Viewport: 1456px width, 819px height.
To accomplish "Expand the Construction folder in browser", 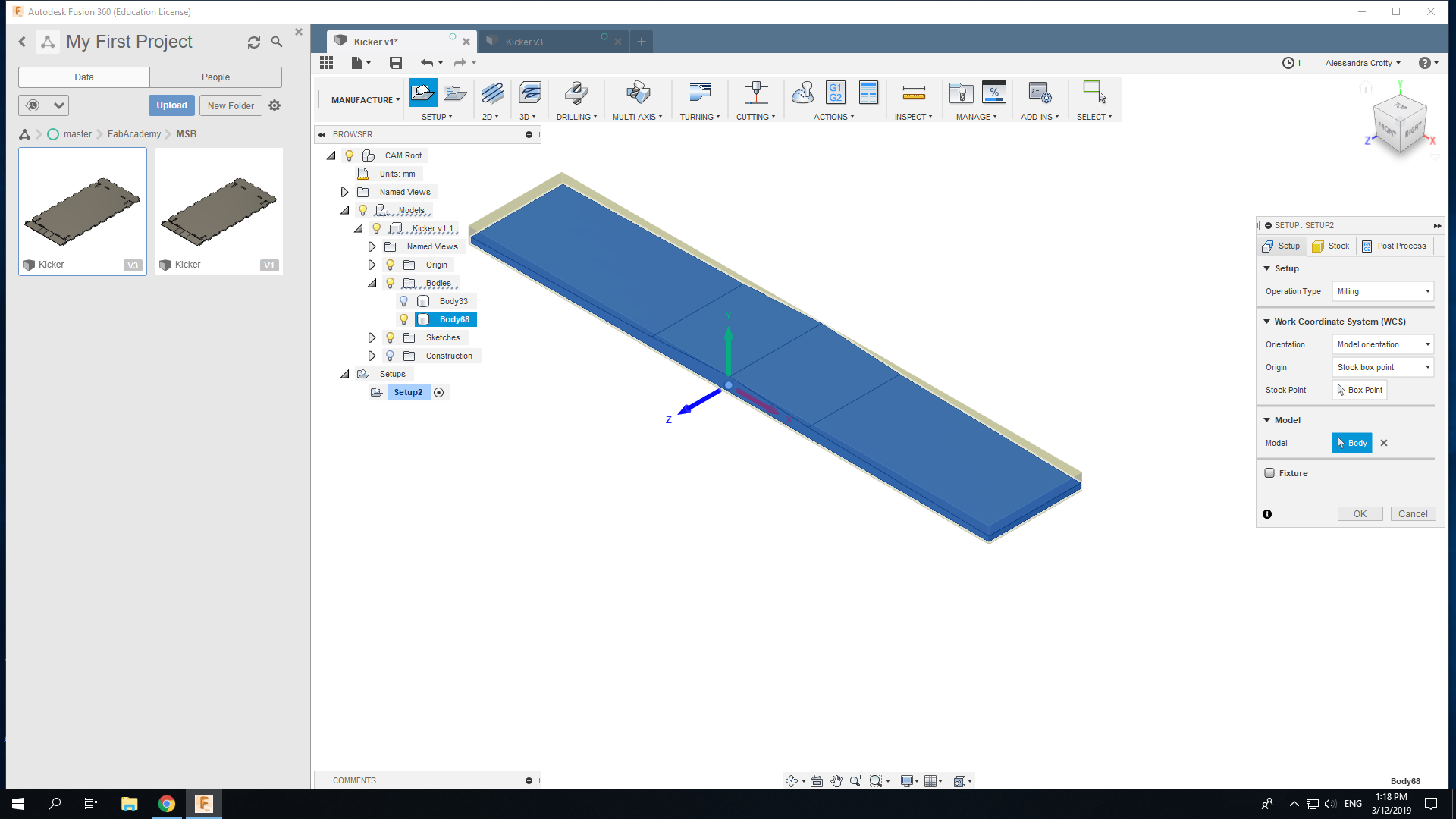I will [x=372, y=356].
